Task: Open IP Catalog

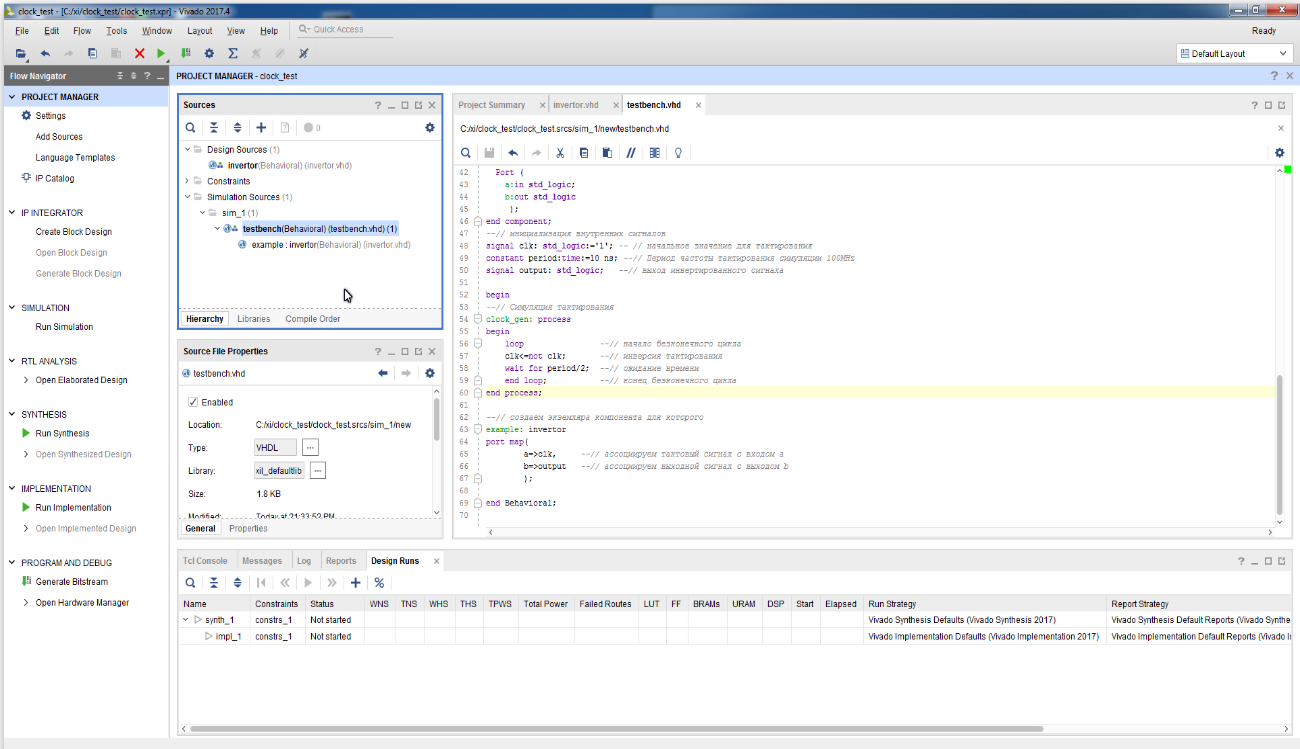Action: pyautogui.click(x=54, y=178)
